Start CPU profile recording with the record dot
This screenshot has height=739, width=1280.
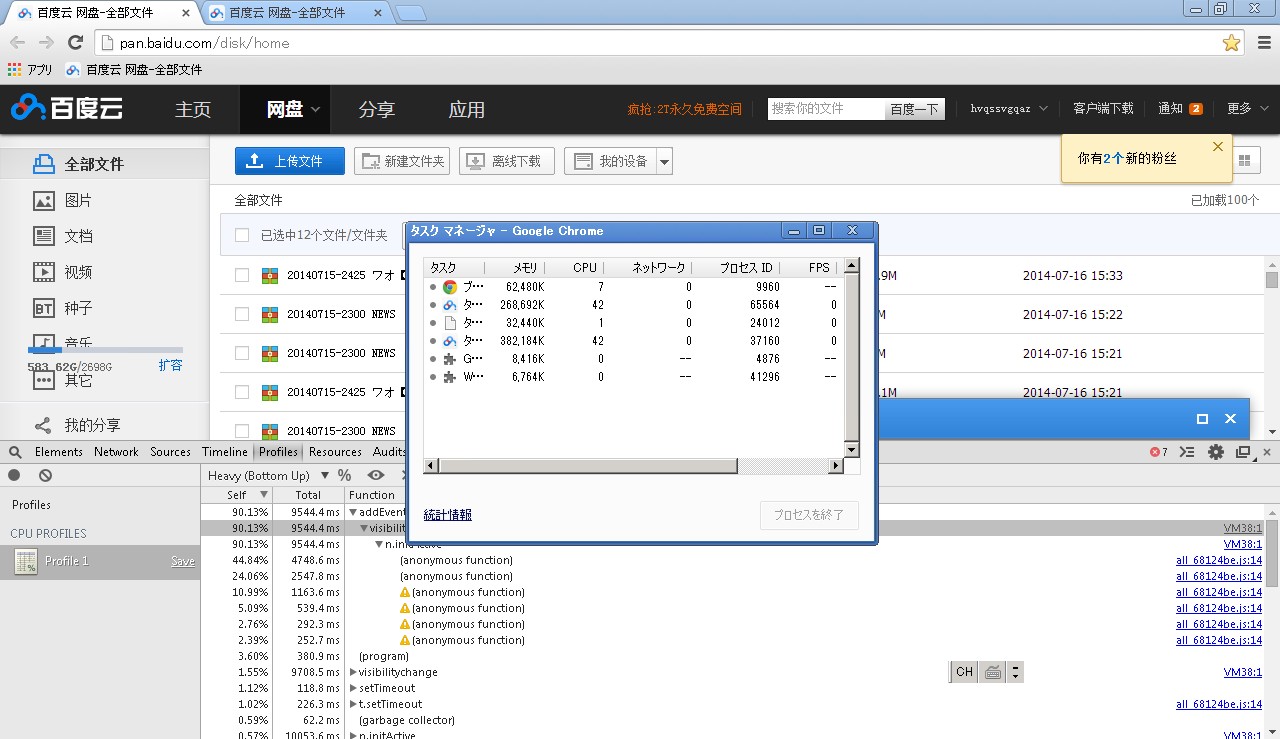coord(14,476)
